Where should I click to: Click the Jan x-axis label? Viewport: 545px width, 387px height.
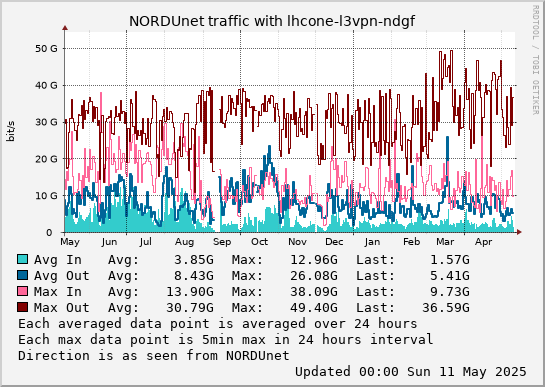[372, 242]
